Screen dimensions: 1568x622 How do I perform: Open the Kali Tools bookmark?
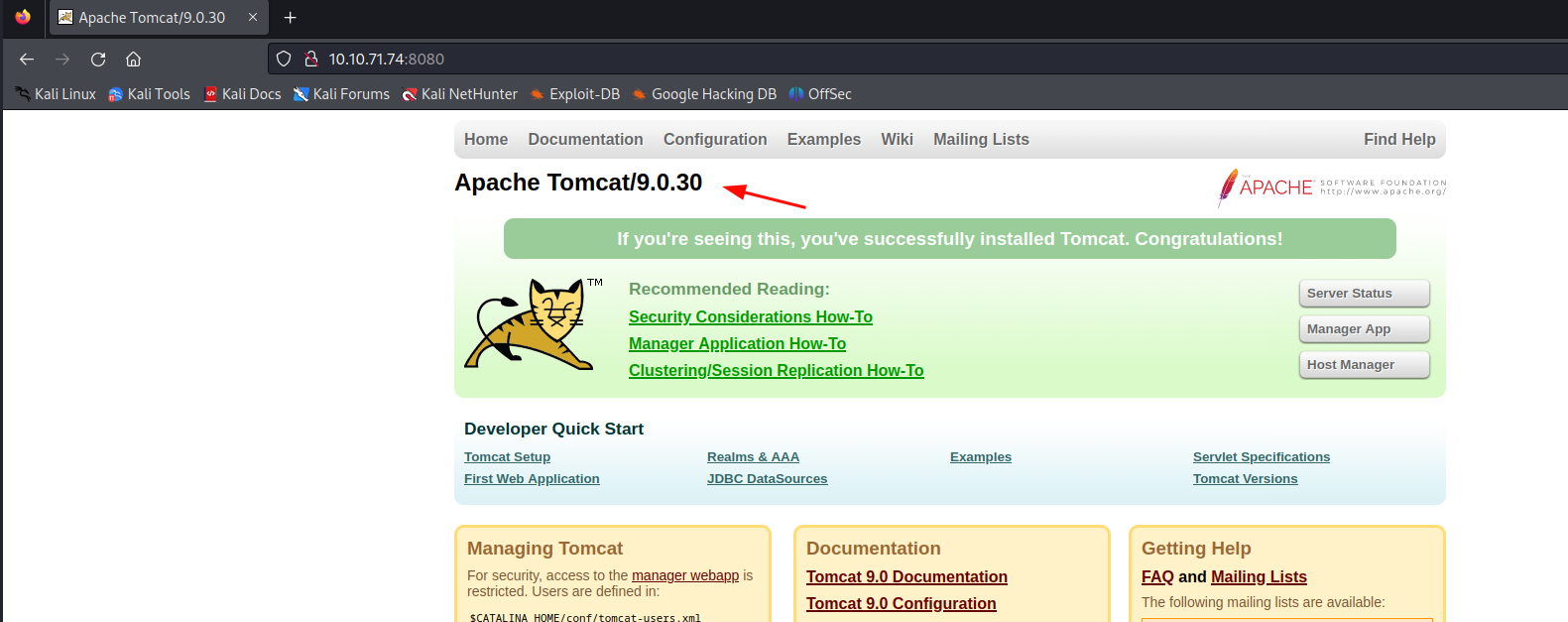pos(149,94)
